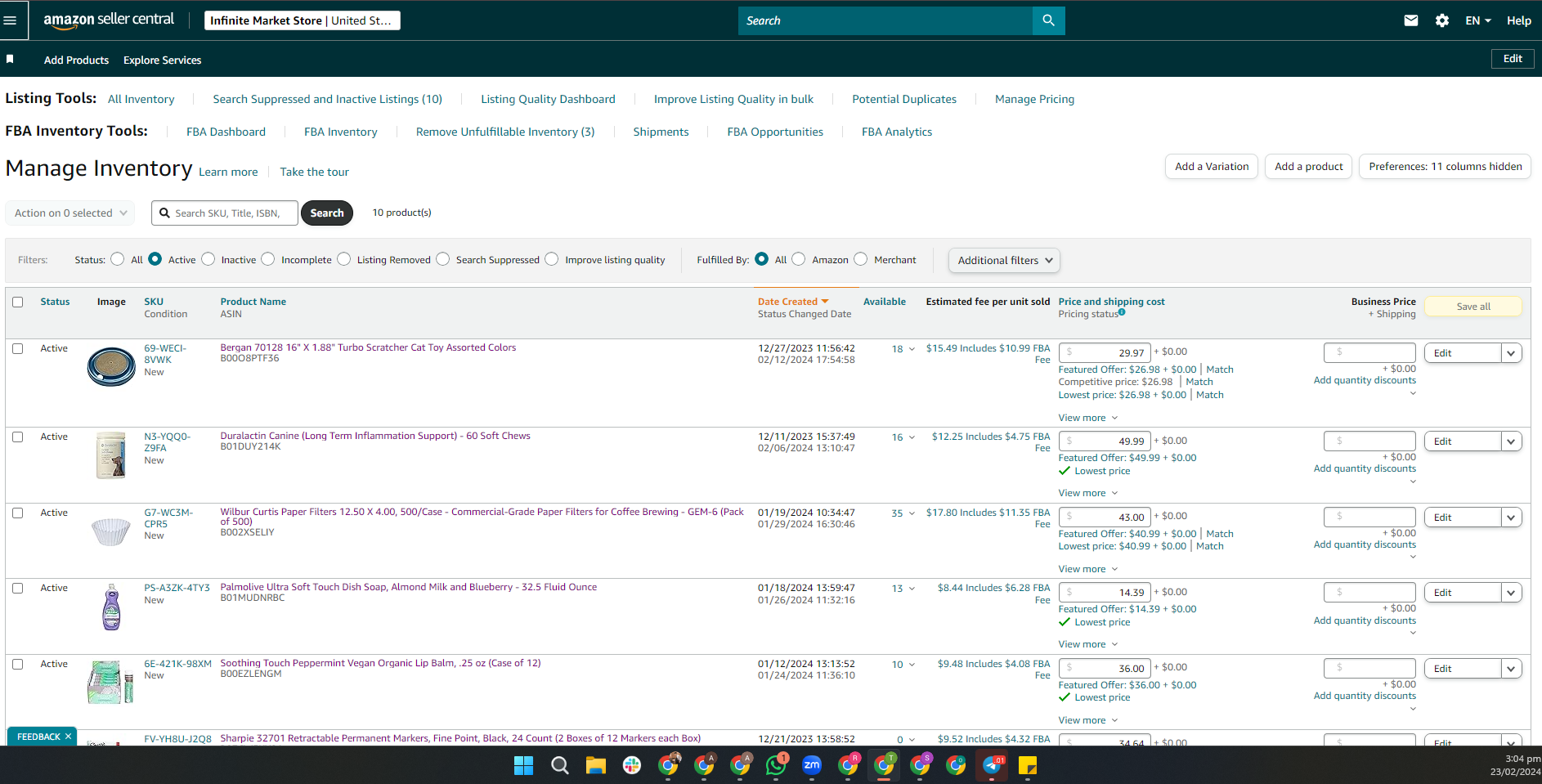Go to Manage Pricing
The height and width of the screenshot is (784, 1542).
point(1034,99)
